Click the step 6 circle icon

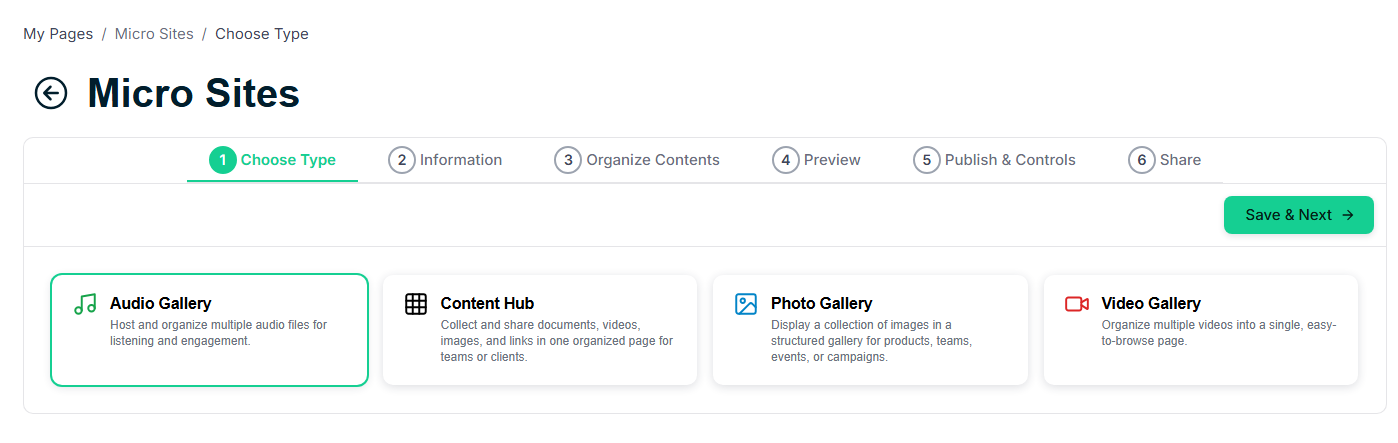(1142, 160)
